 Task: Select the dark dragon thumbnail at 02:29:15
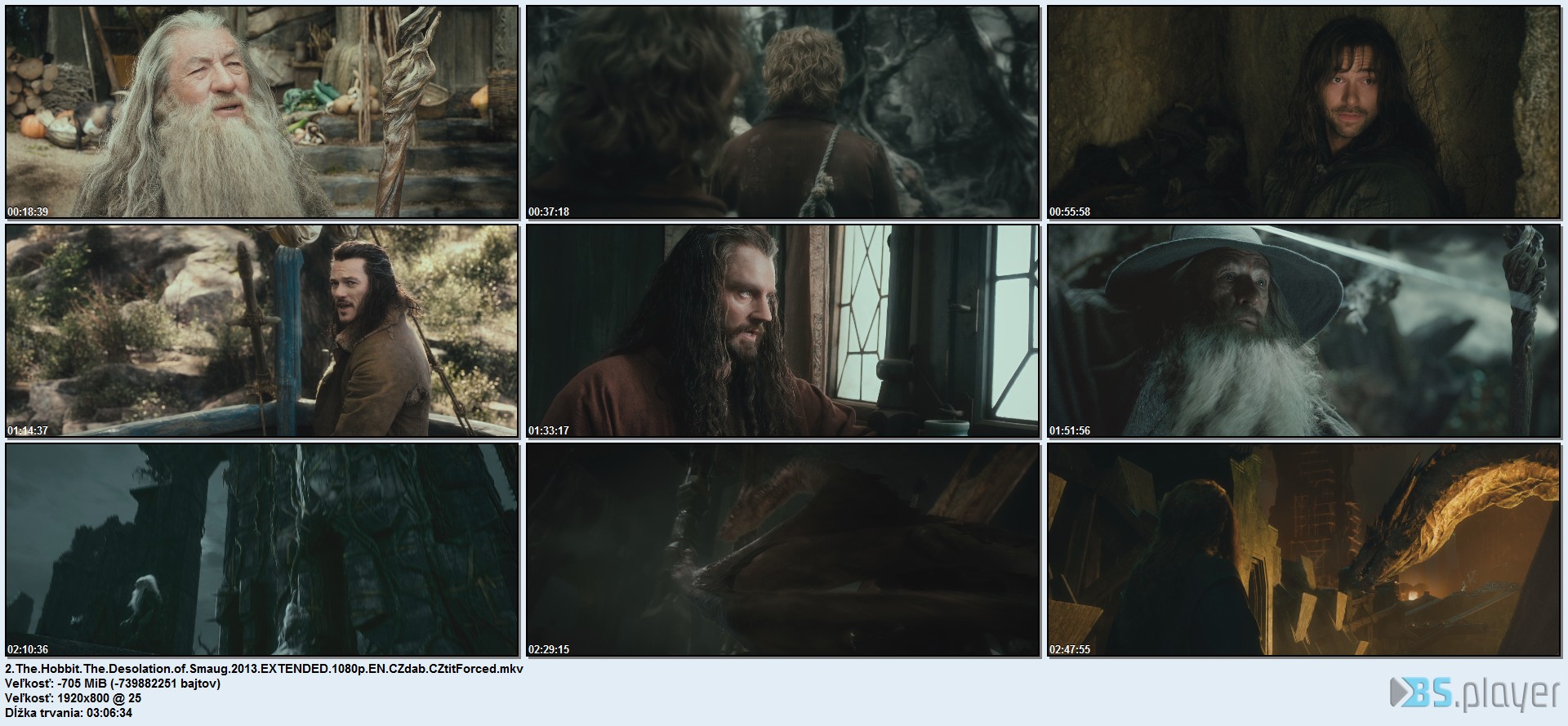click(782, 549)
